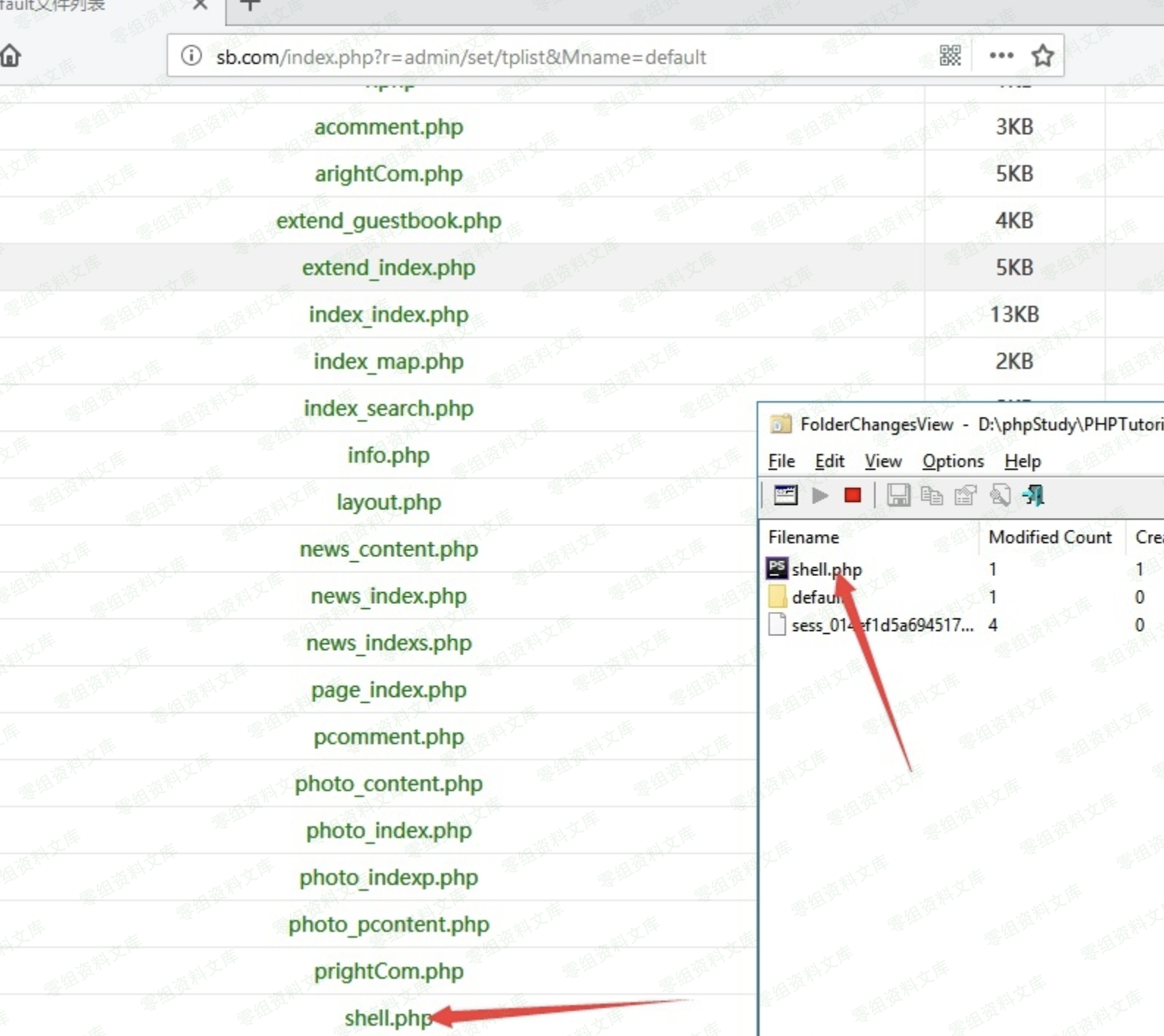Bookmark the page with the star icon

point(1042,56)
